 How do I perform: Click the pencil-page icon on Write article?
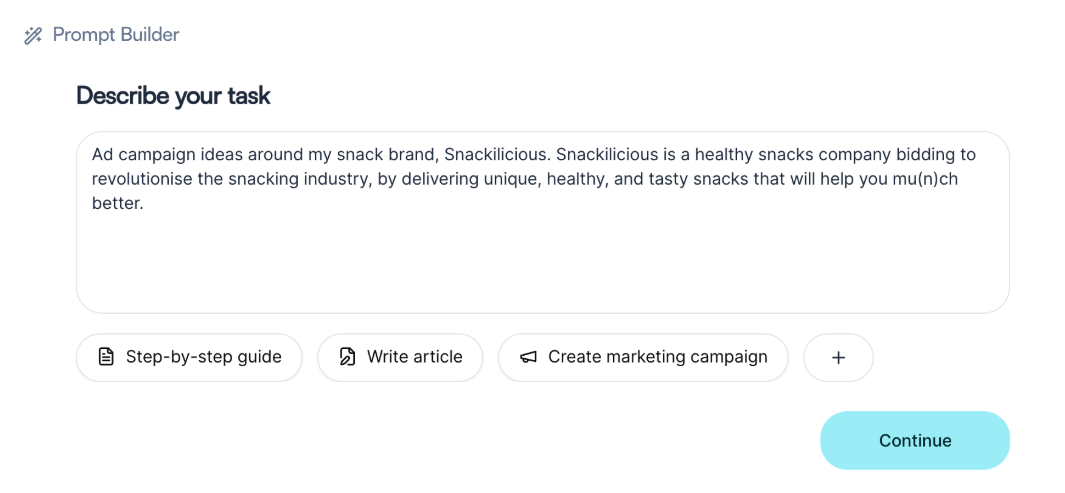point(347,357)
